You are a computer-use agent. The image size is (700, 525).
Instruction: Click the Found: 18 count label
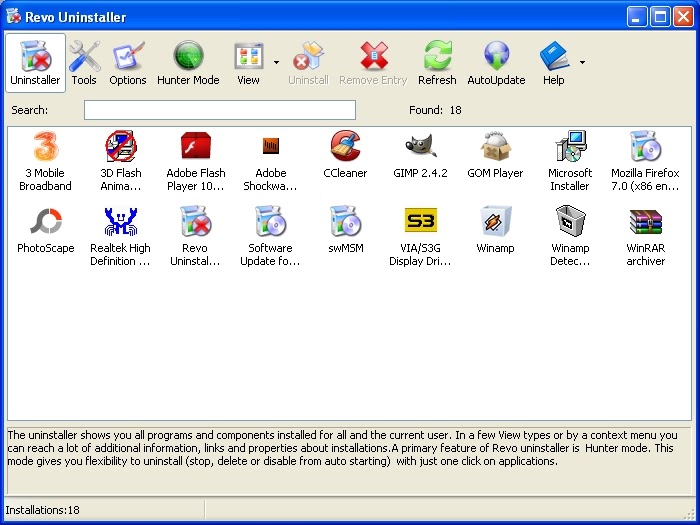(435, 110)
